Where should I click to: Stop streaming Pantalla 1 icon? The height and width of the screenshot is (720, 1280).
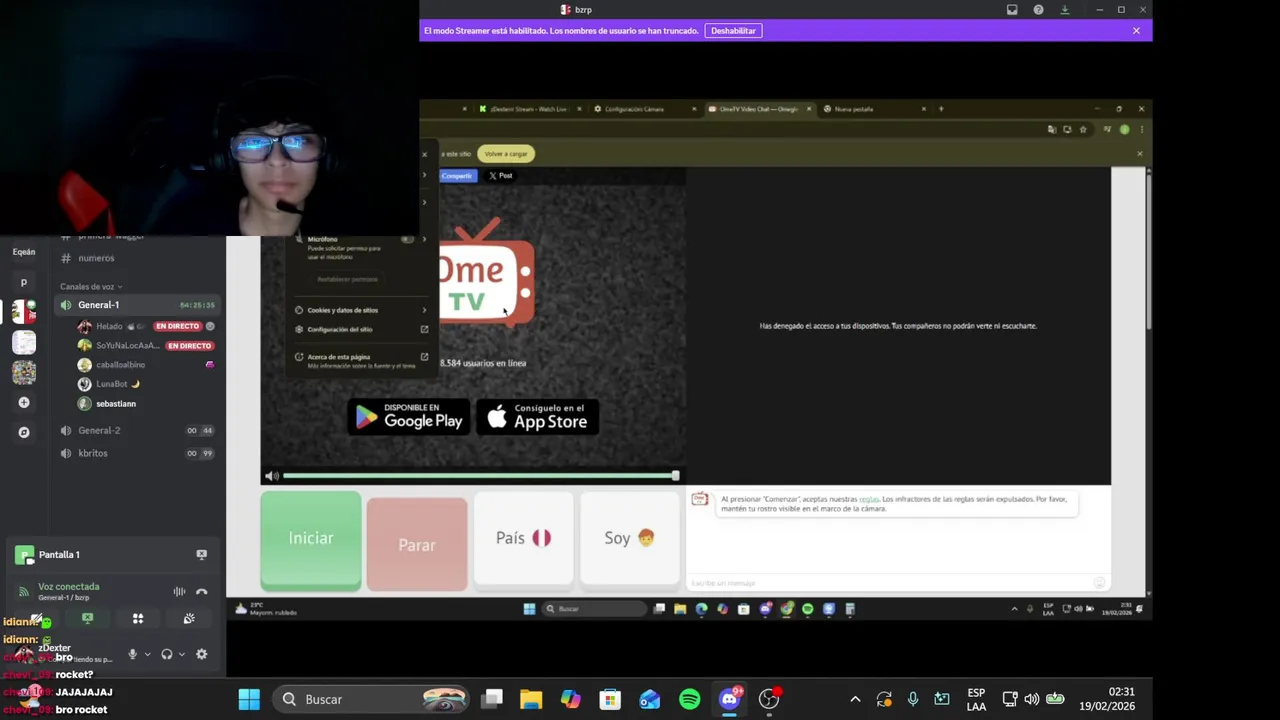[x=201, y=554]
